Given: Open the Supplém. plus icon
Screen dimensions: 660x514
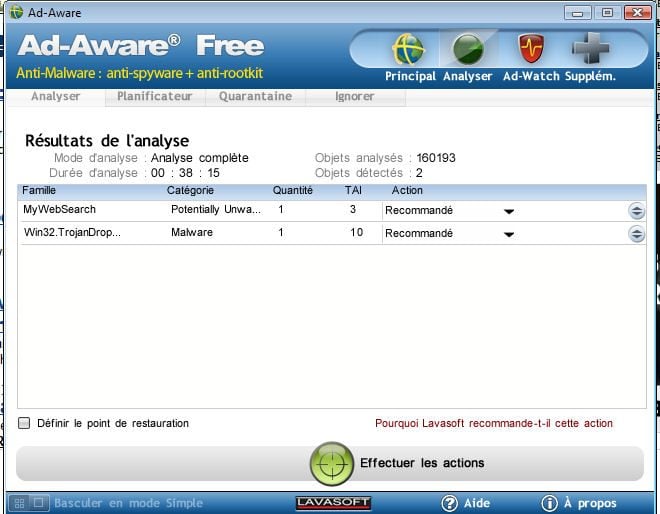Looking at the screenshot, I should pos(591,49).
